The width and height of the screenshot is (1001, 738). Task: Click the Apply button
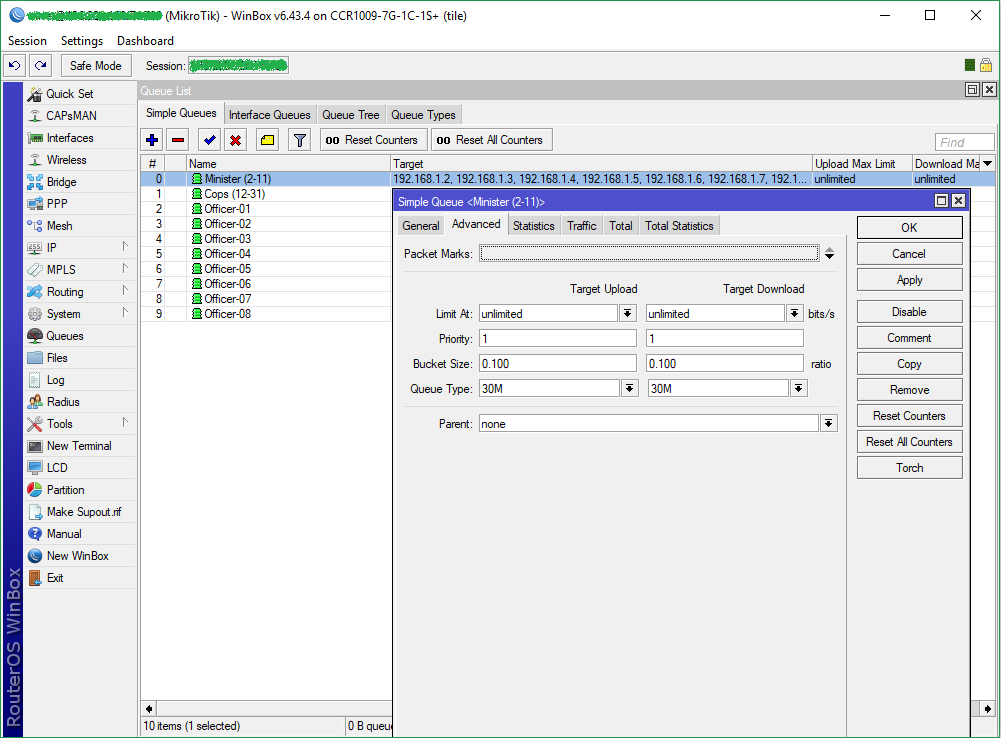click(909, 280)
